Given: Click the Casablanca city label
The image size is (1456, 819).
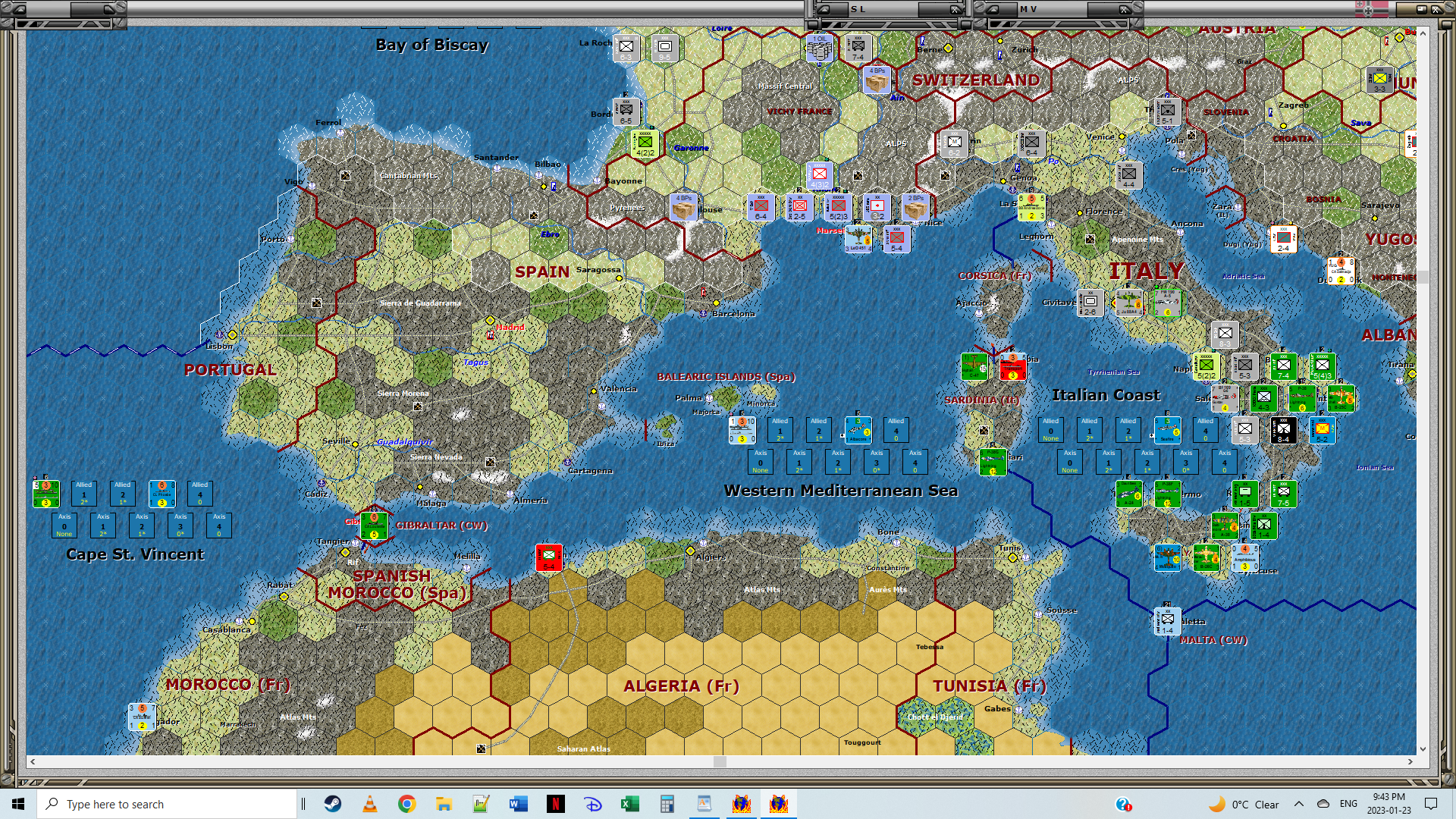Looking at the screenshot, I should tap(226, 629).
